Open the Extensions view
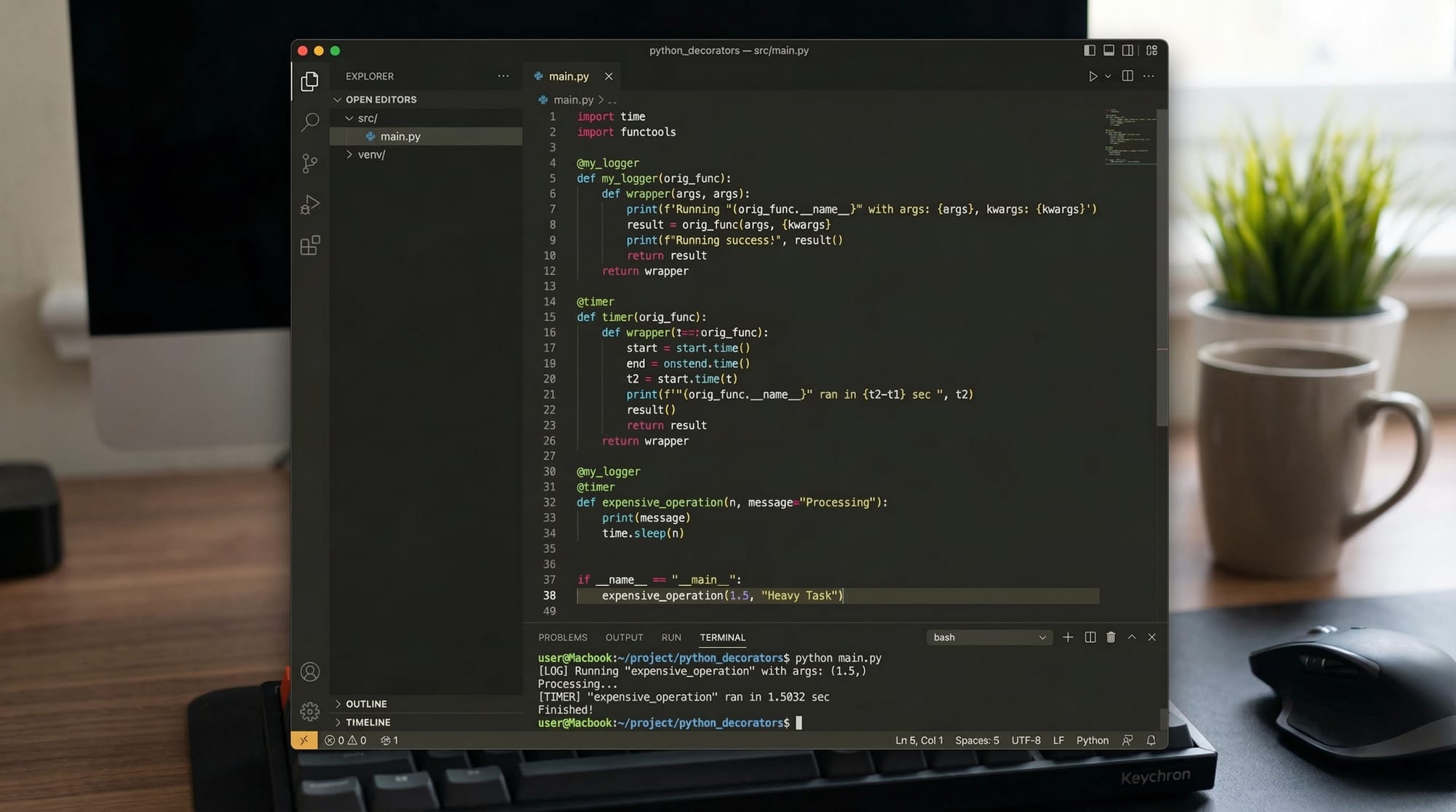The height and width of the screenshot is (812, 1456). (310, 246)
